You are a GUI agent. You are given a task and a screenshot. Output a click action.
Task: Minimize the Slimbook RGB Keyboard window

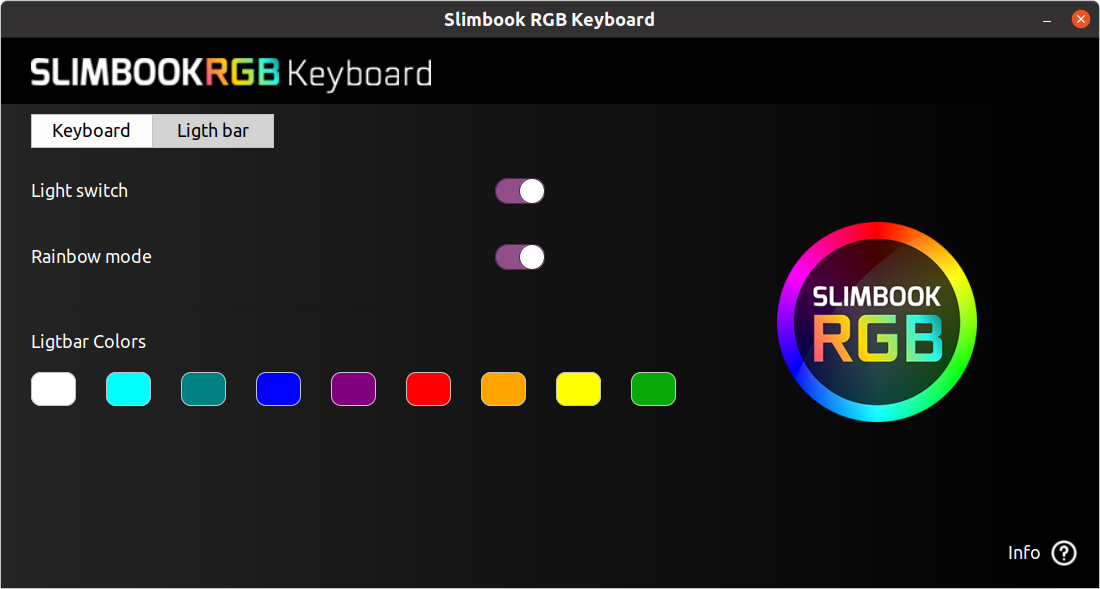pyautogui.click(x=1048, y=19)
